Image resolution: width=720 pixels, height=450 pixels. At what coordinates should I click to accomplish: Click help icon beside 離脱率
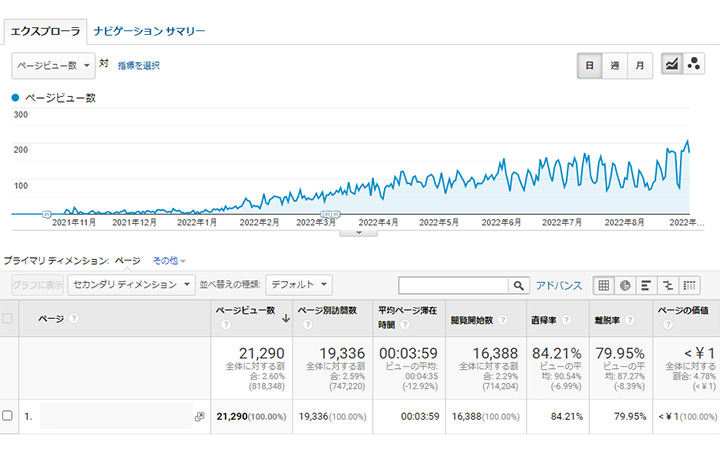[x=630, y=320]
